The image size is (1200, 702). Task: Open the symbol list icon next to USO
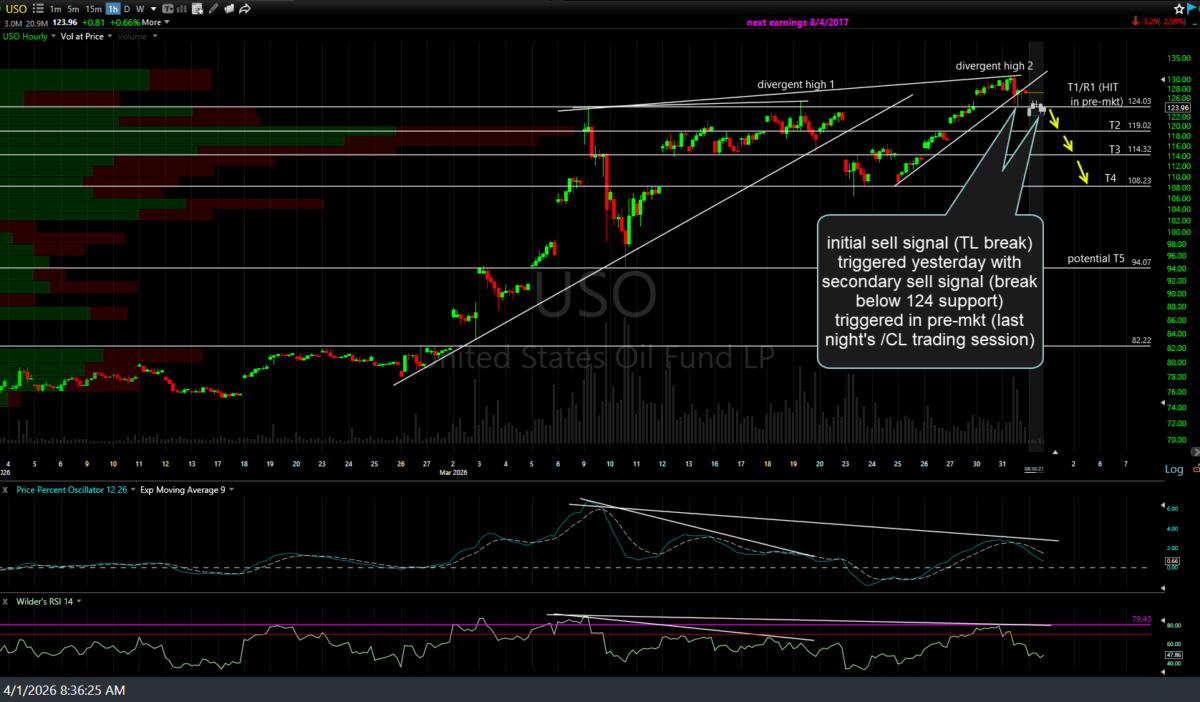[39, 7]
